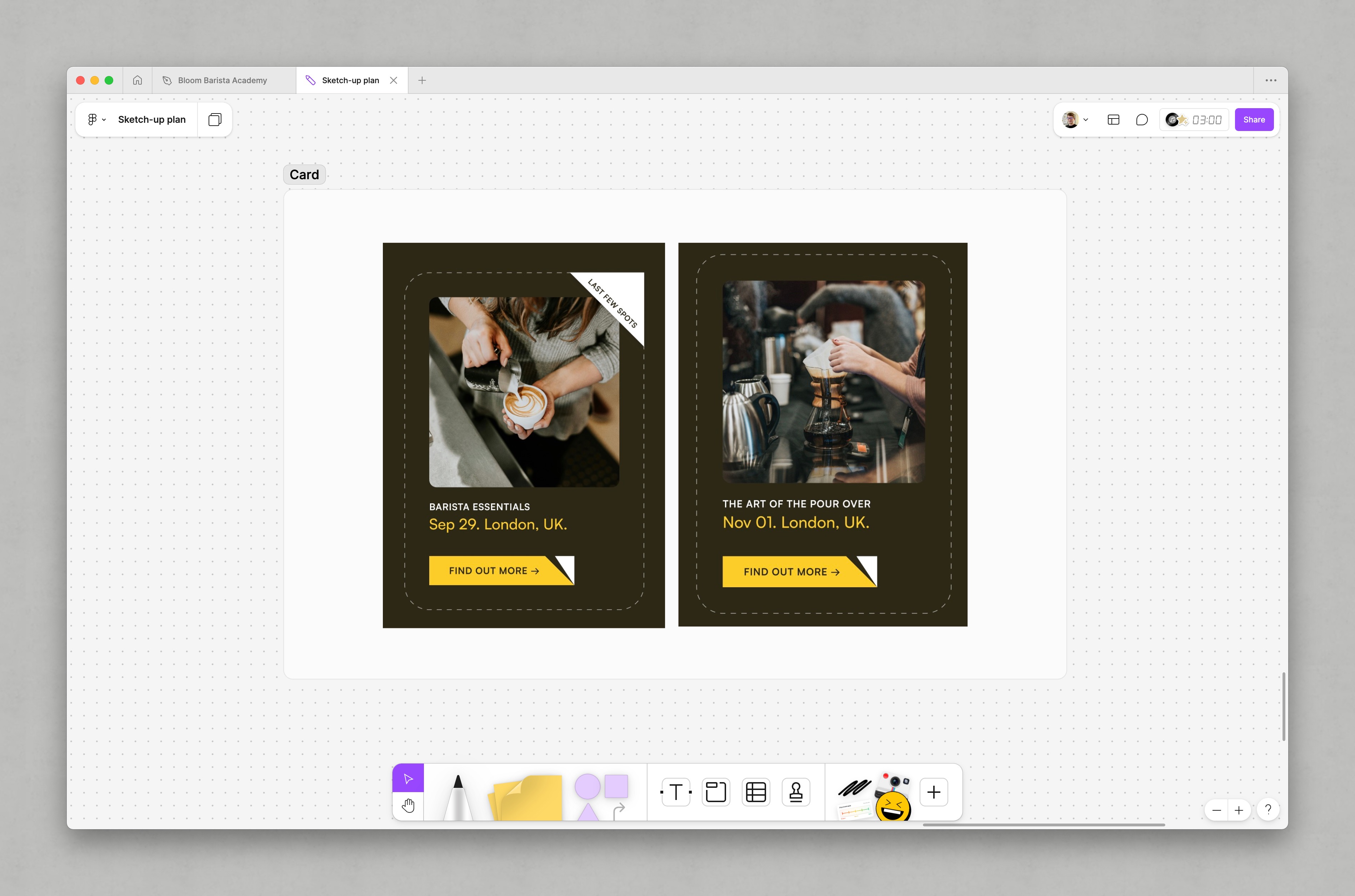Open the comments bubble icon
The width and height of the screenshot is (1355, 896).
pos(1142,120)
